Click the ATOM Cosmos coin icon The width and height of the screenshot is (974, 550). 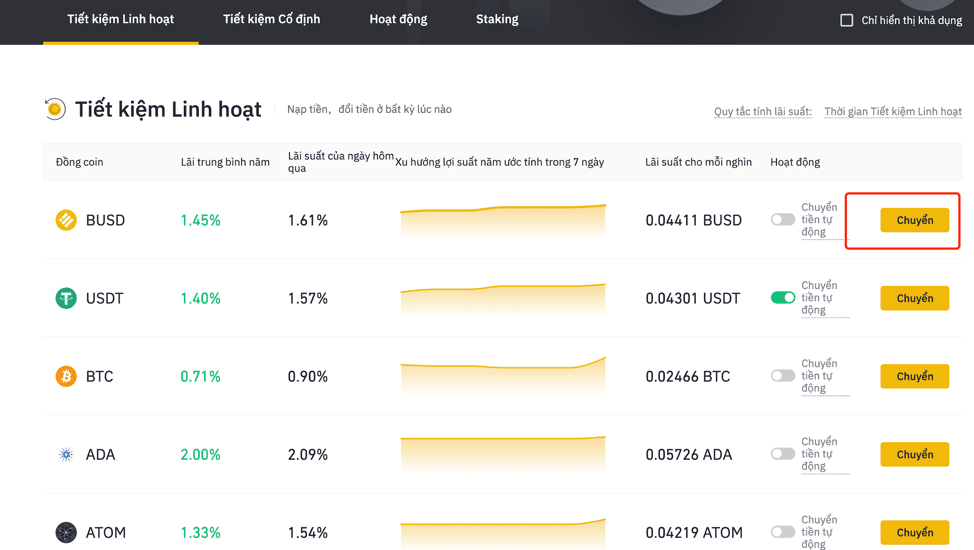[66, 533]
